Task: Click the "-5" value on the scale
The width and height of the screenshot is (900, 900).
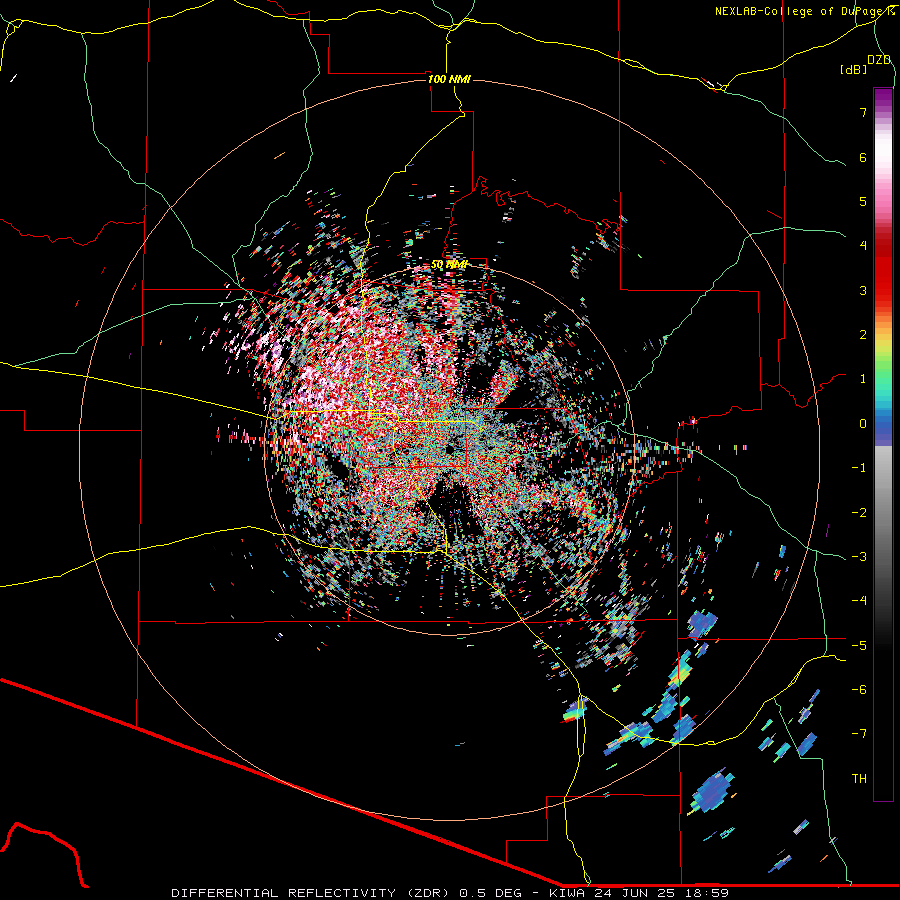Action: 859,646
